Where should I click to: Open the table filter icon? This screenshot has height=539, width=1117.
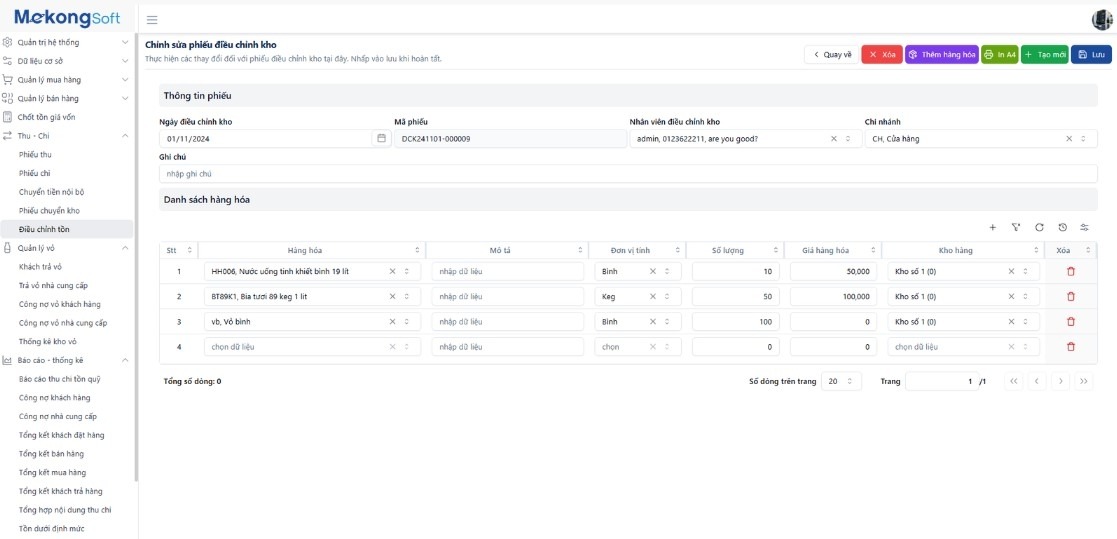coord(1015,227)
